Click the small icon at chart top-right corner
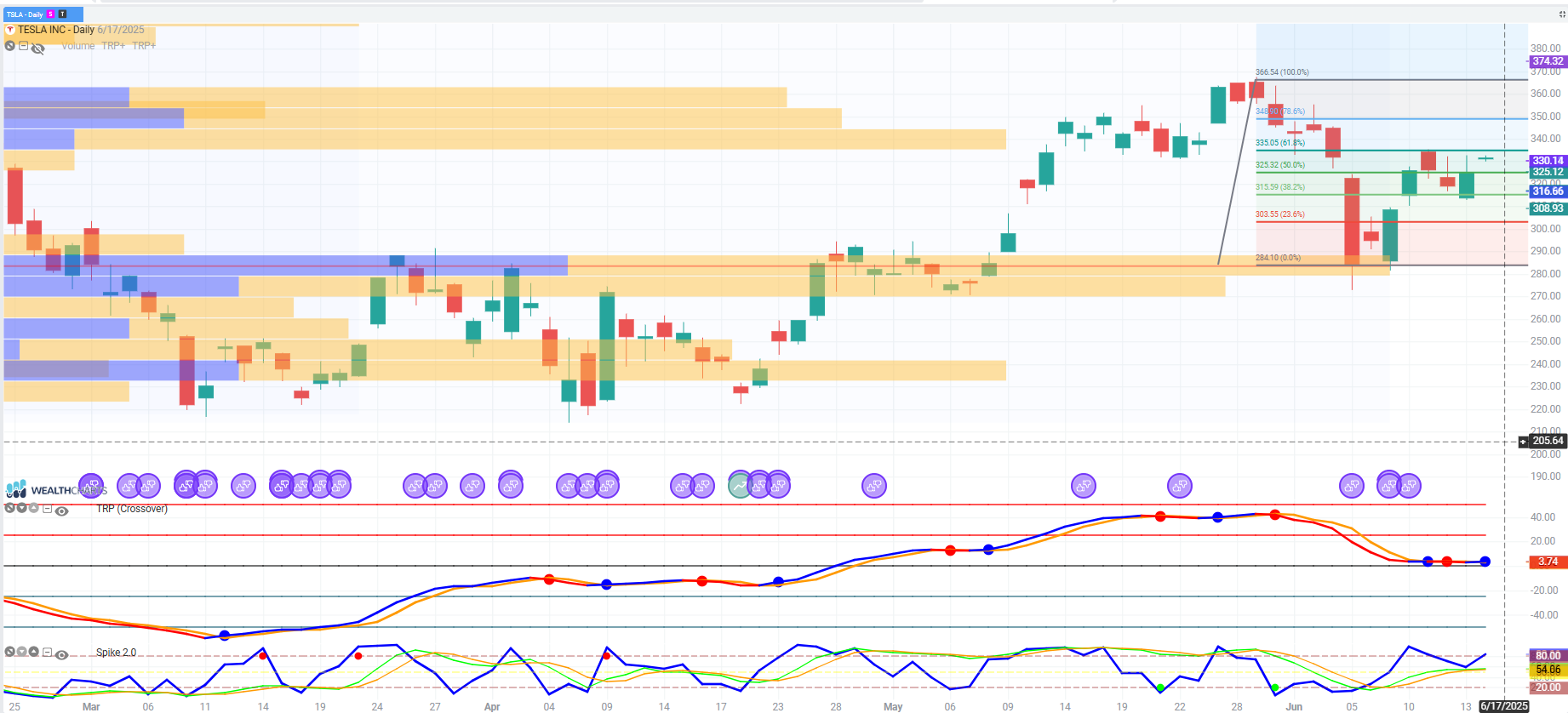The height and width of the screenshot is (713, 1568). 1561,14
